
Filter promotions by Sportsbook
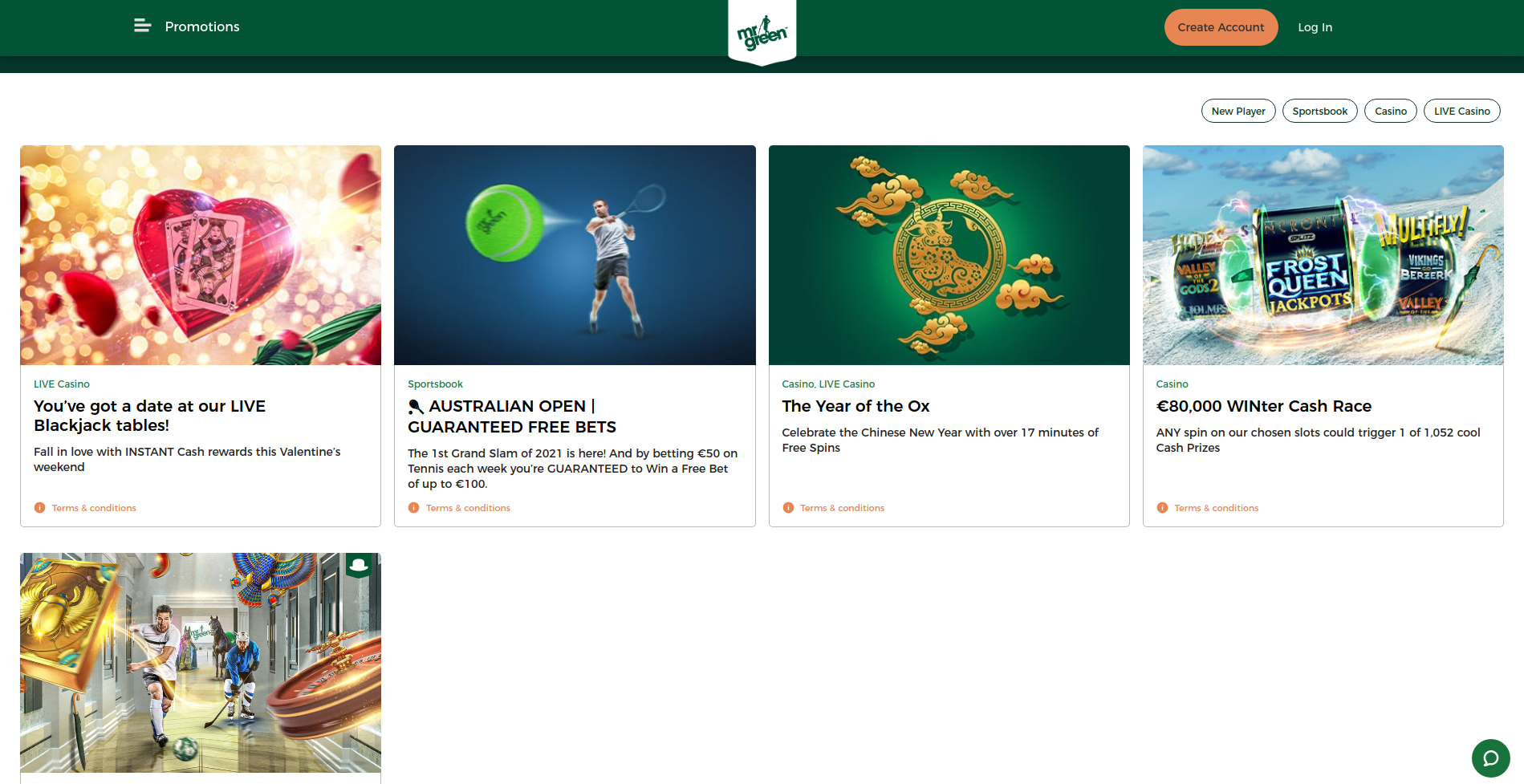coord(1319,111)
